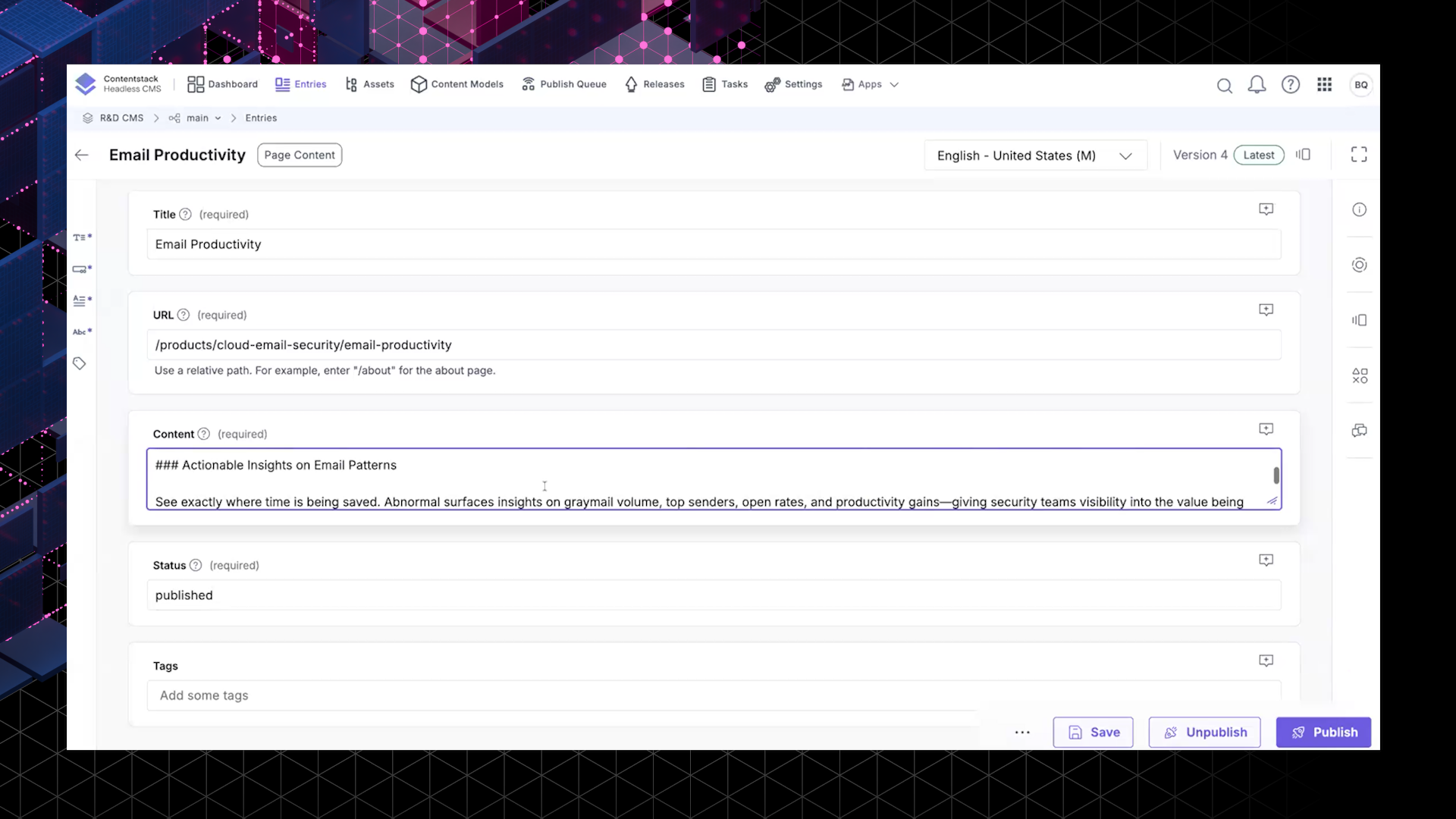Go back with the left arrow
This screenshot has height=819, width=1456.
click(82, 155)
